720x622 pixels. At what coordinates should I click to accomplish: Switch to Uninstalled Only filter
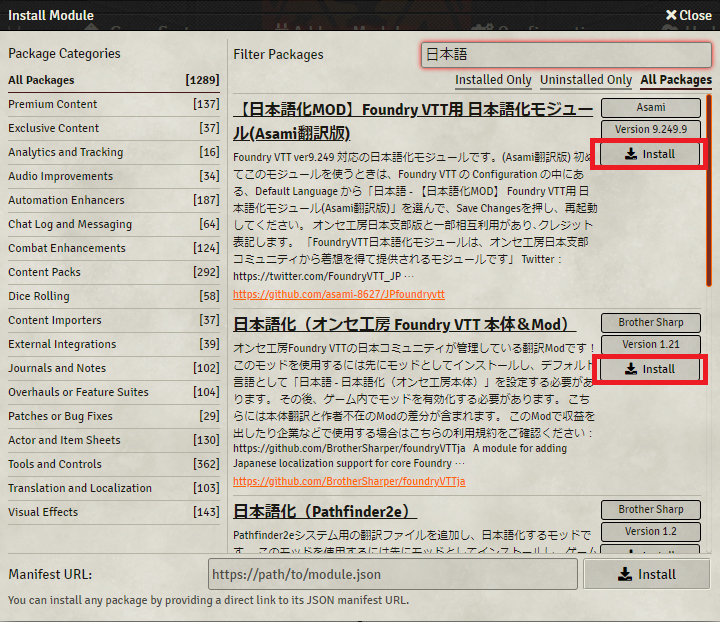pos(586,80)
